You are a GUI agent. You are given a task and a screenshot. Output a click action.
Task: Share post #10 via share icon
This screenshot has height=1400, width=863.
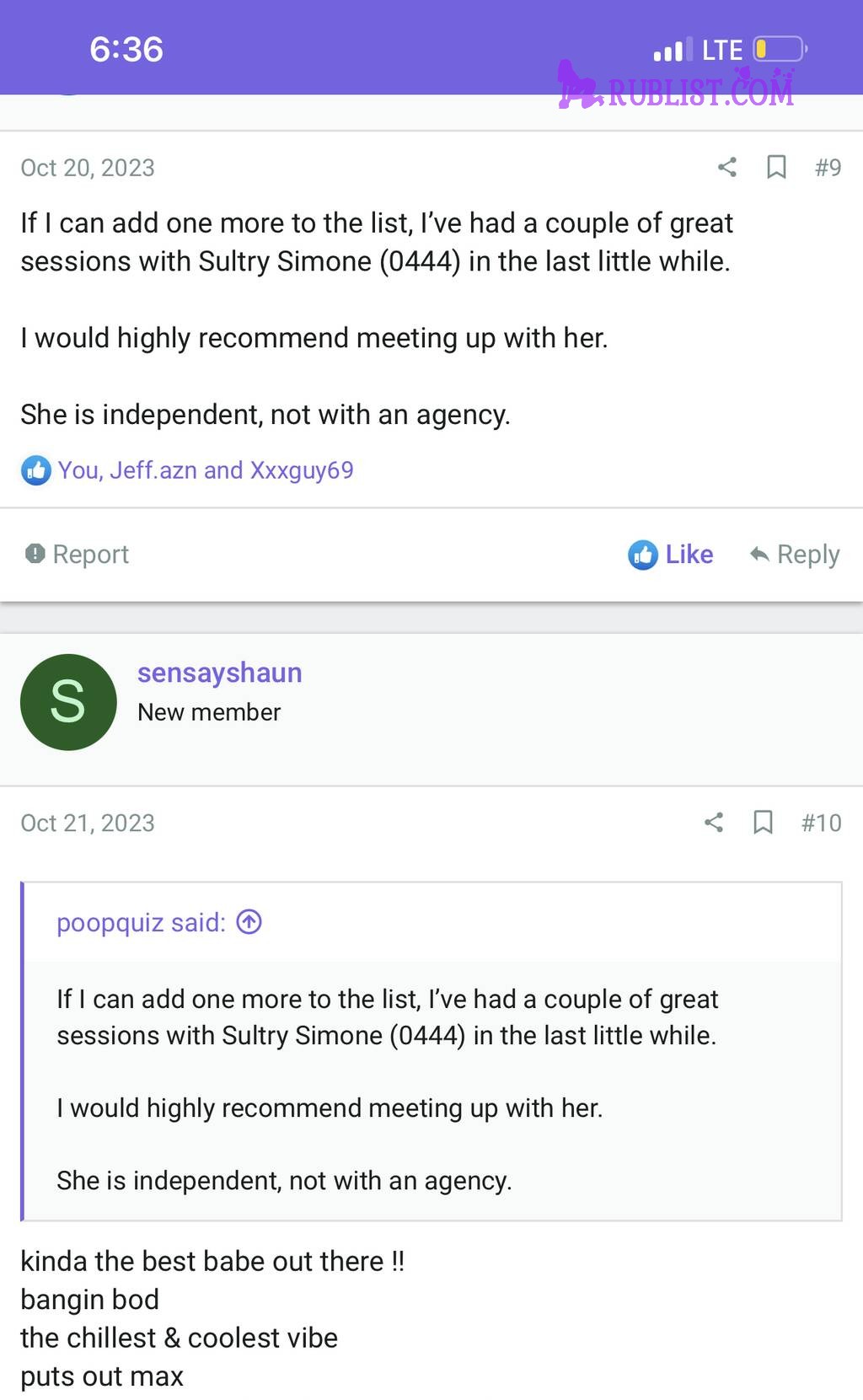tap(714, 822)
